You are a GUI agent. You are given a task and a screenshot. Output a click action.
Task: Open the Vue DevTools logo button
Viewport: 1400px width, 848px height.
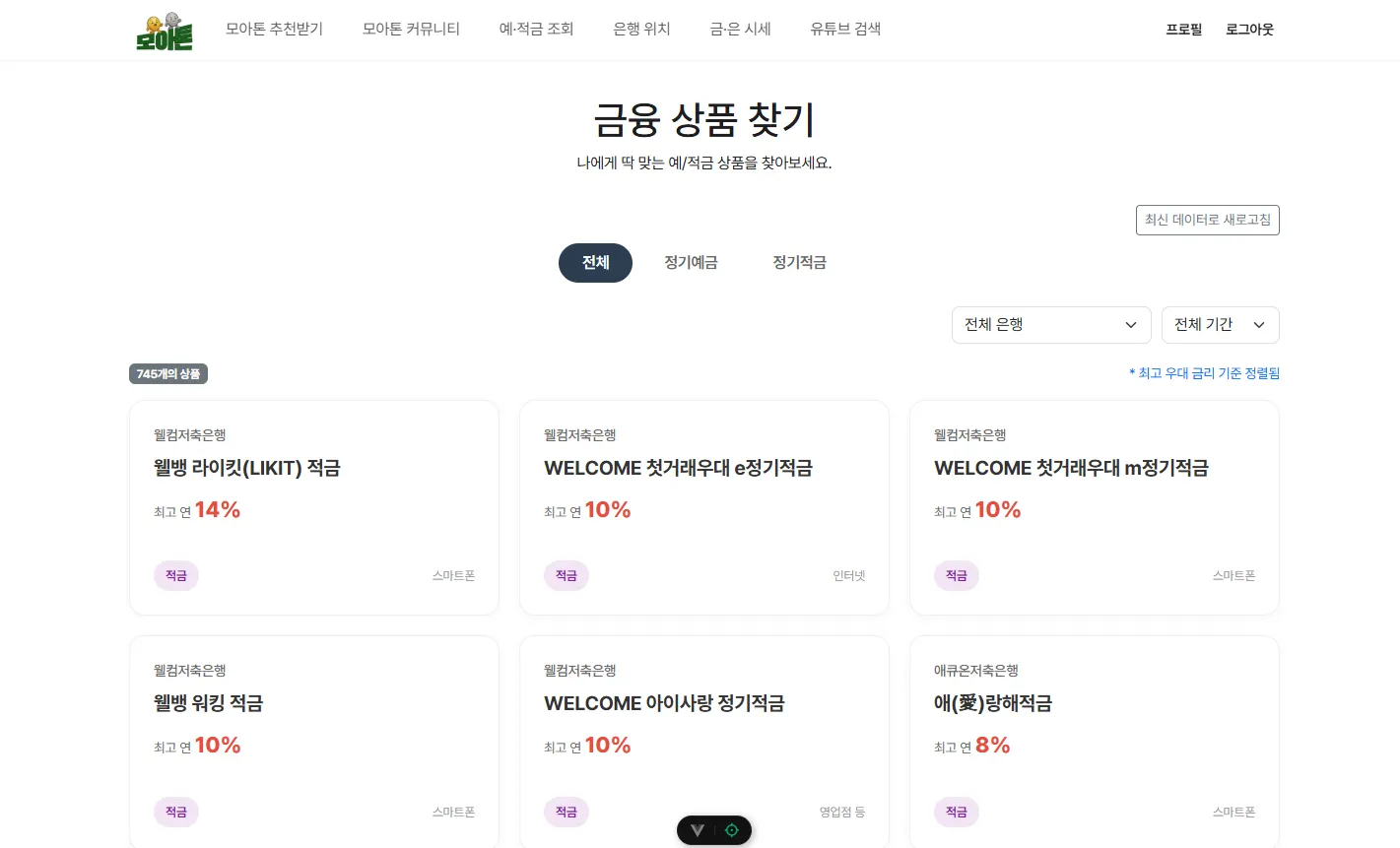pyautogui.click(x=698, y=830)
